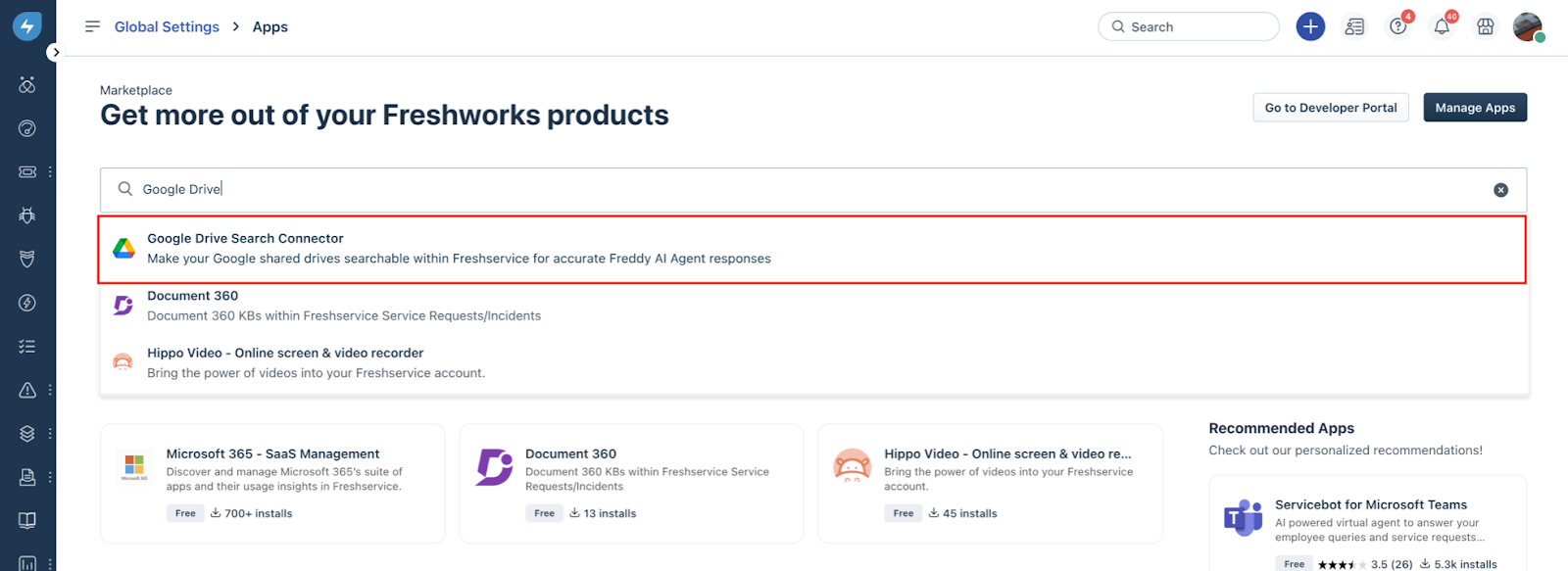This screenshot has width=1568, height=571.
Task: Click the Apps breadcrumb
Action: coord(270,26)
